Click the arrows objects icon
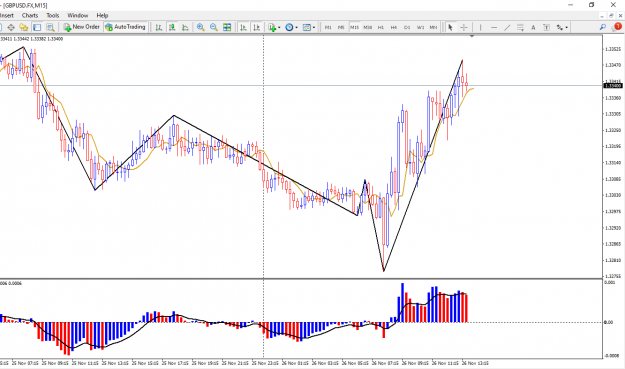This screenshot has height=369, width=625. click(x=560, y=27)
